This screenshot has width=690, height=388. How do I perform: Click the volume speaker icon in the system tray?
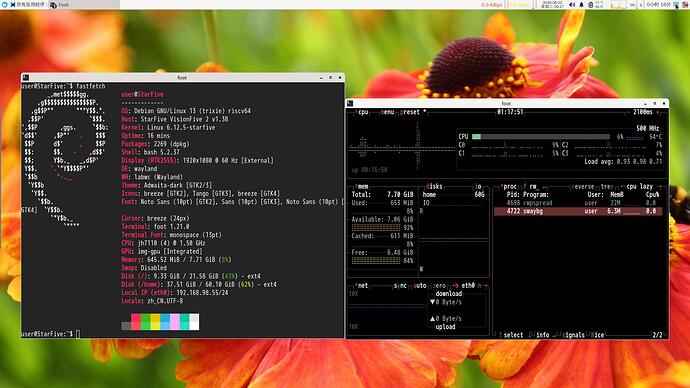[572, 4]
